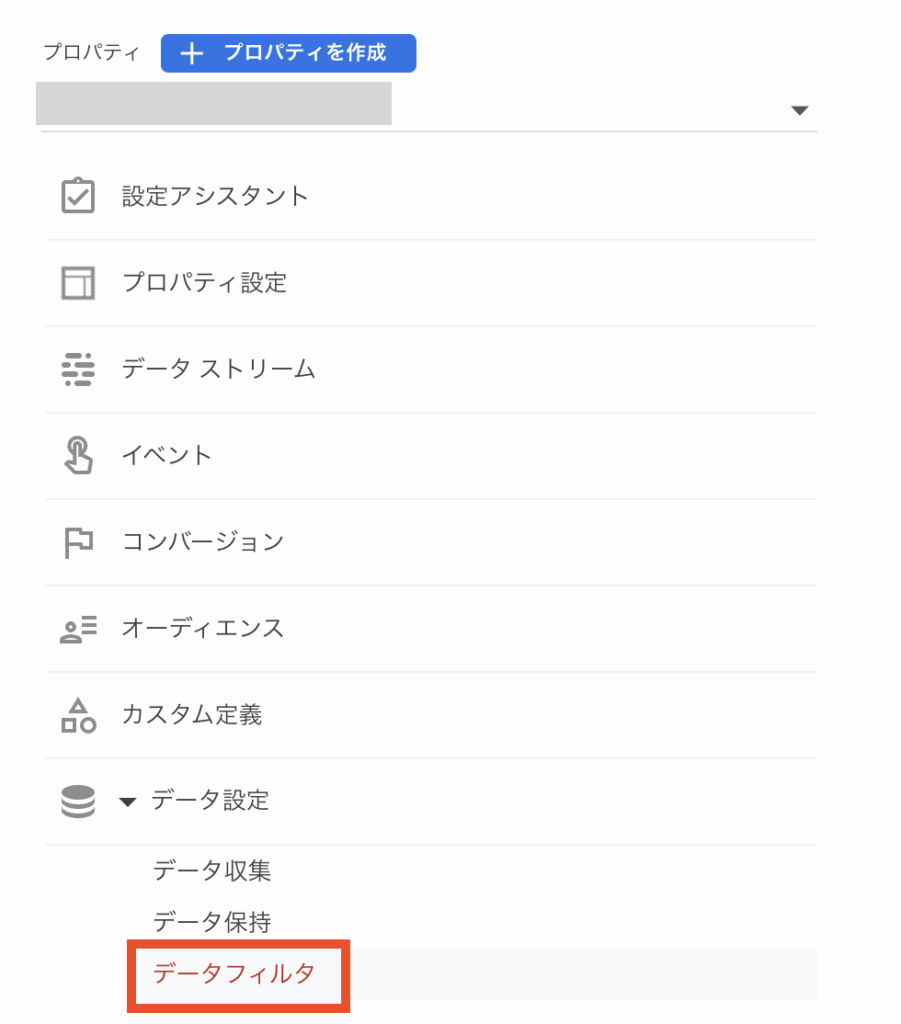The width and height of the screenshot is (901, 1024).
Task: Select the データ収集 sub-item
Action: 212,871
